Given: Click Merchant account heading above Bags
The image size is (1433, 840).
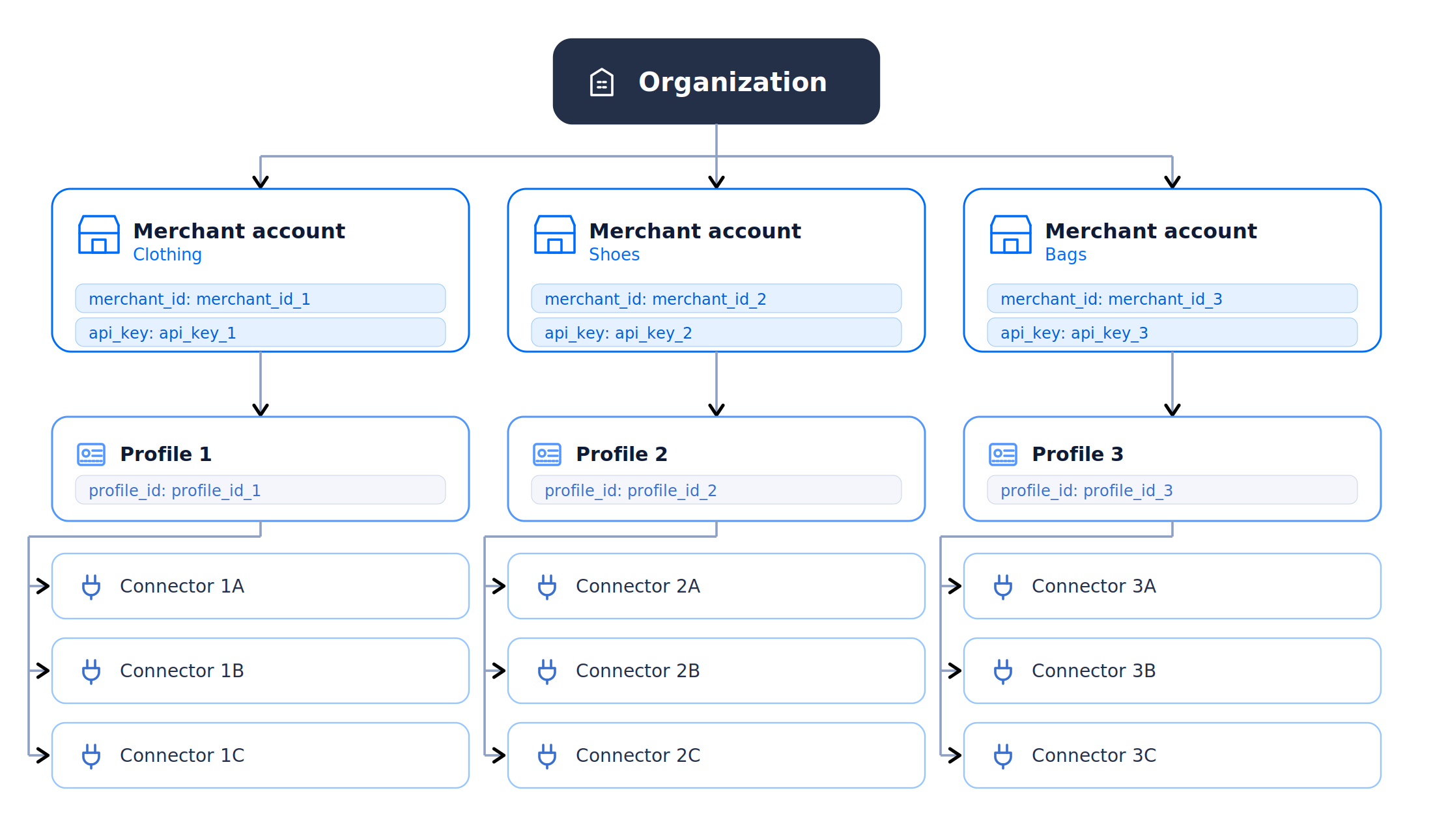Looking at the screenshot, I should (1151, 231).
